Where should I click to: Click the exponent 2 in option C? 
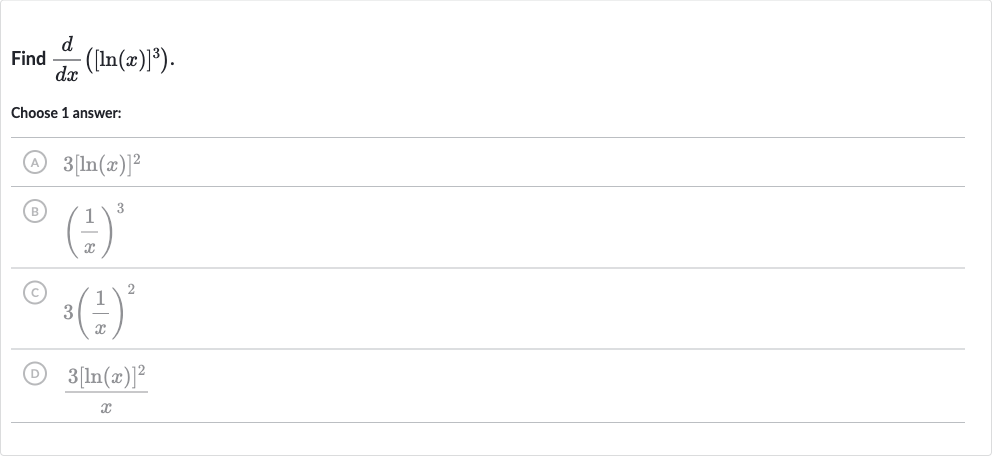click(131, 290)
